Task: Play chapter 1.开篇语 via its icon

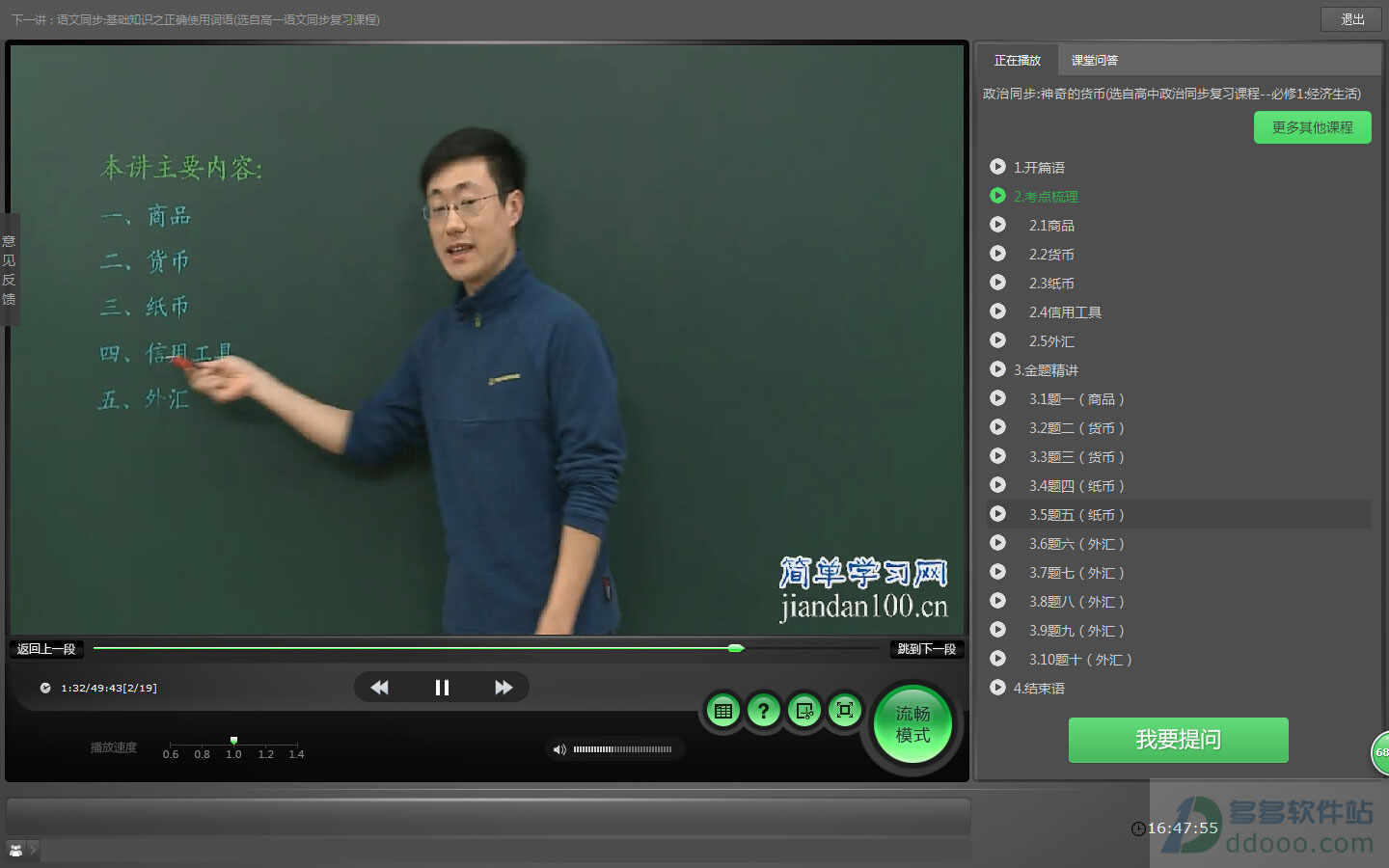Action: click(x=997, y=167)
